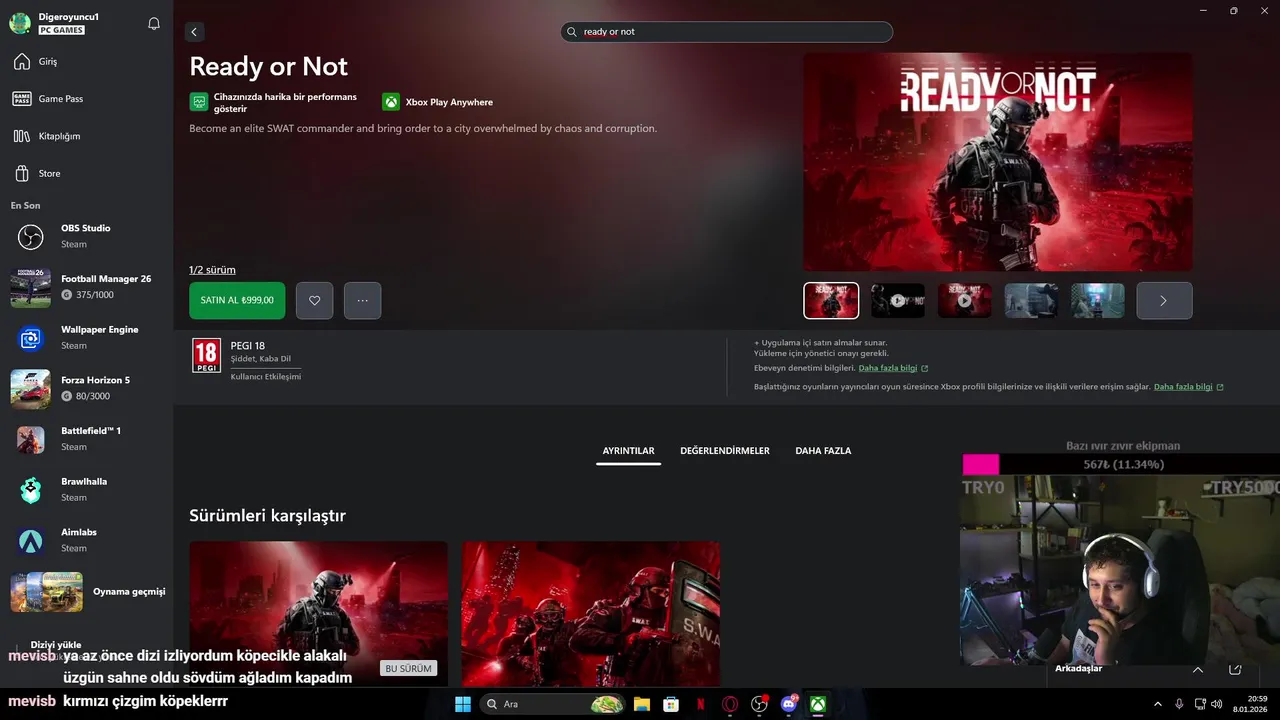Click the search magnifier icon
The width and height of the screenshot is (1280, 720).
coord(573,32)
